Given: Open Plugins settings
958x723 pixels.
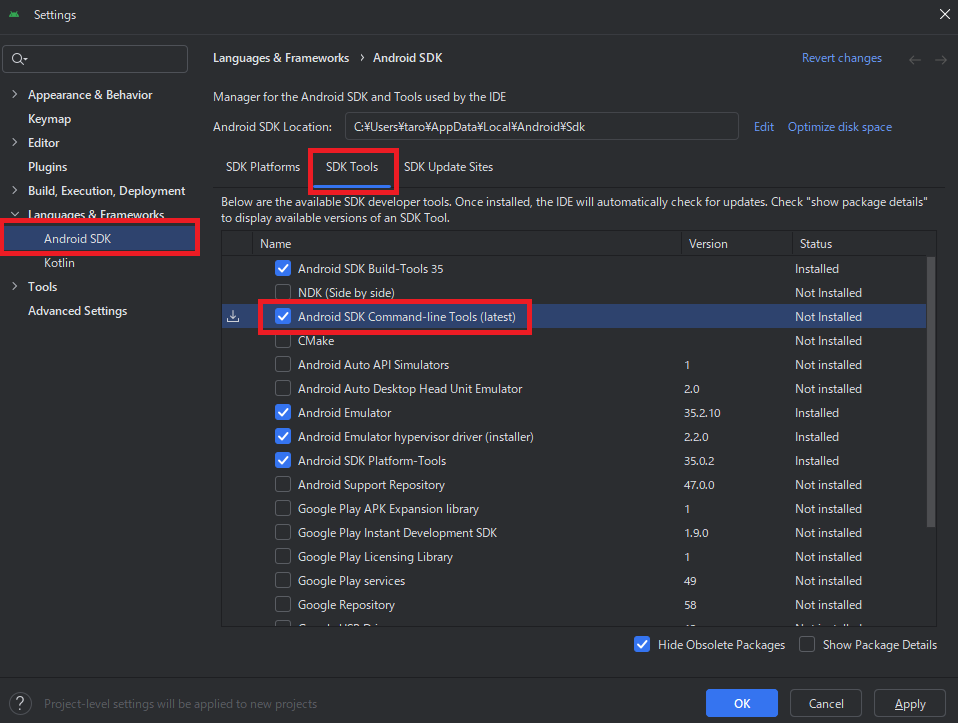Looking at the screenshot, I should pos(48,167).
